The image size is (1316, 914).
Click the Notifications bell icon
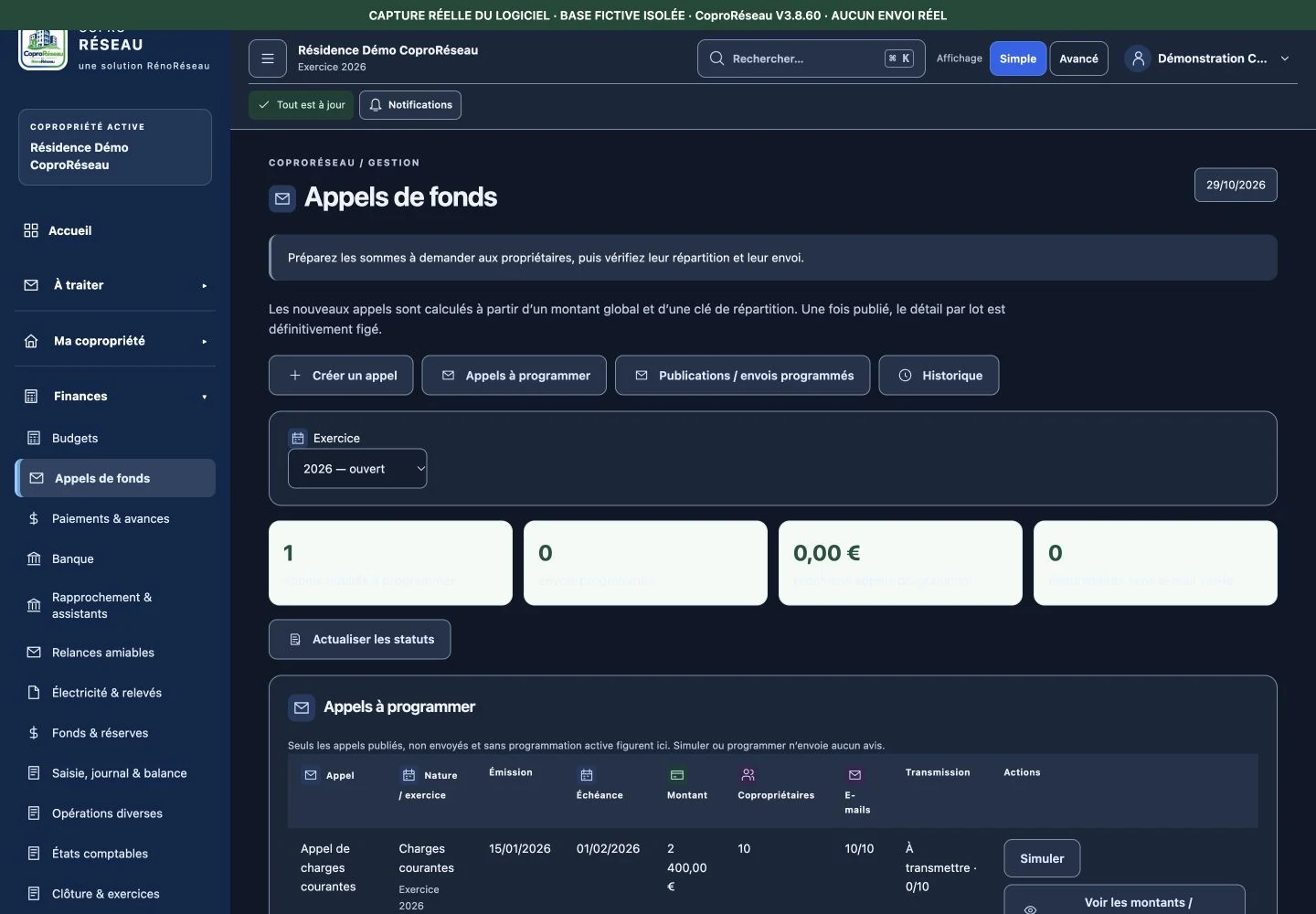(x=376, y=105)
